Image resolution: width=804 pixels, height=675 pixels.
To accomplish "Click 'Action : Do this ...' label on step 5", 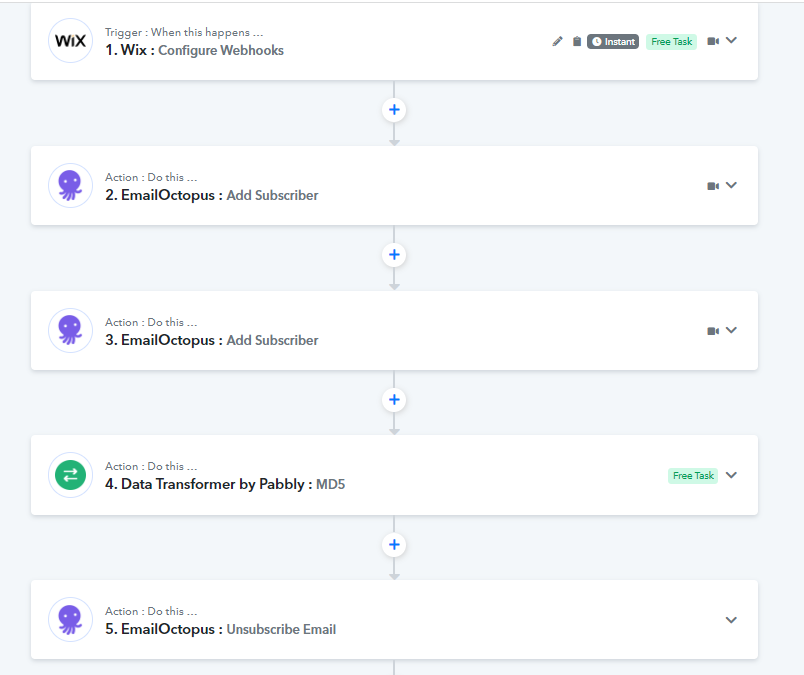I will (x=151, y=611).
